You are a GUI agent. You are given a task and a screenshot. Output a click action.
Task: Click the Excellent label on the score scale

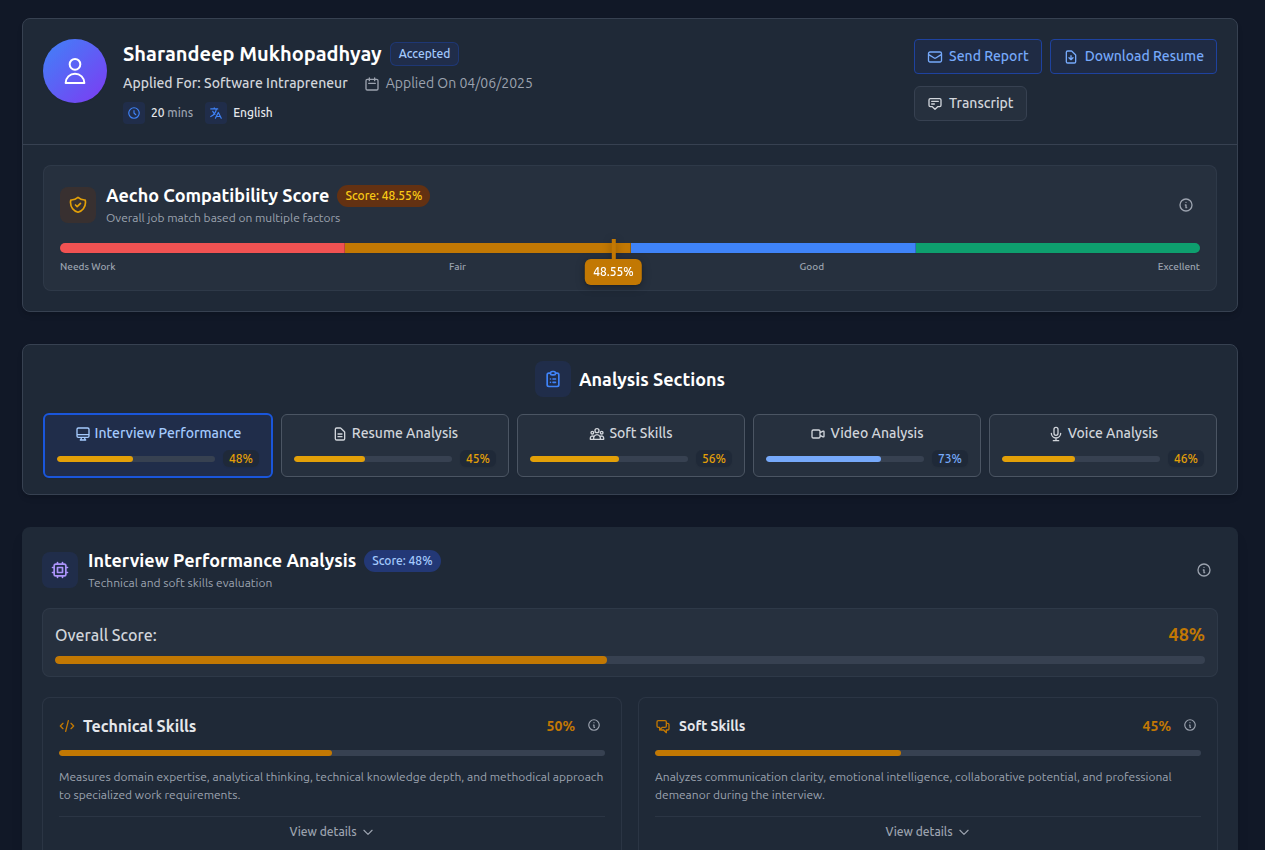point(1179,267)
